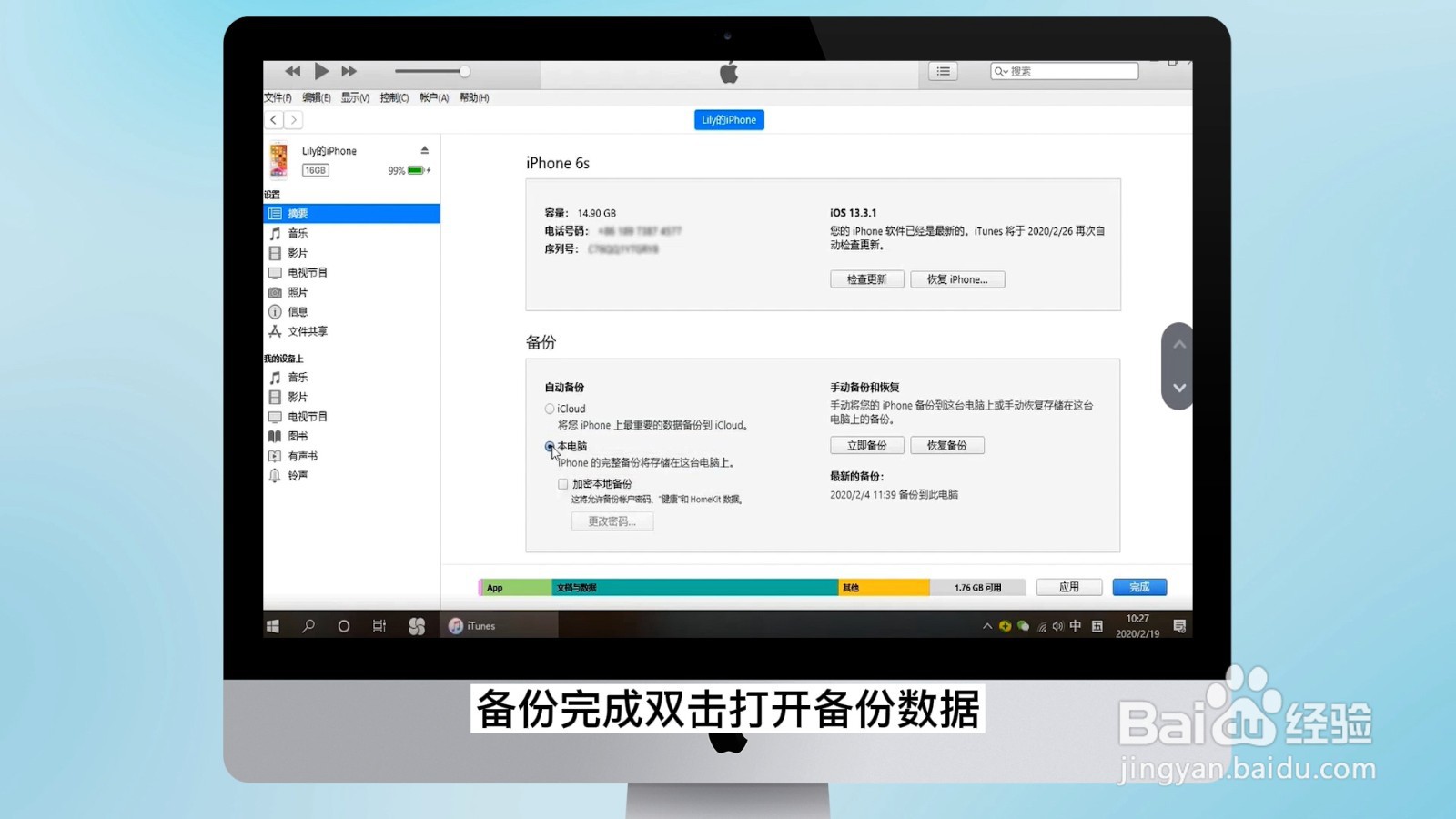
Task: Click the fan-shaped app icon on taskbar
Action: pyautogui.click(x=417, y=626)
